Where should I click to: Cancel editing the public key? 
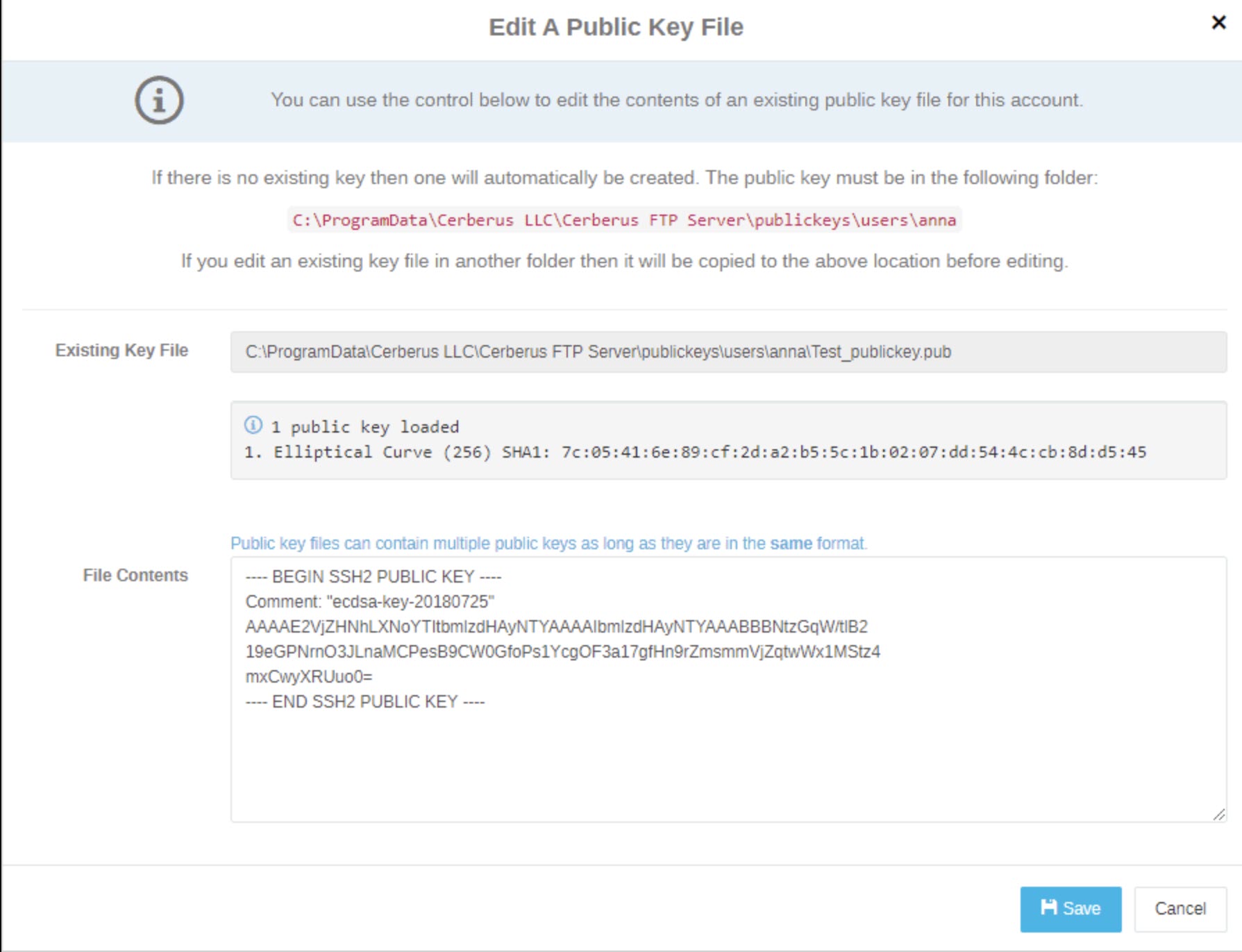click(x=1180, y=909)
